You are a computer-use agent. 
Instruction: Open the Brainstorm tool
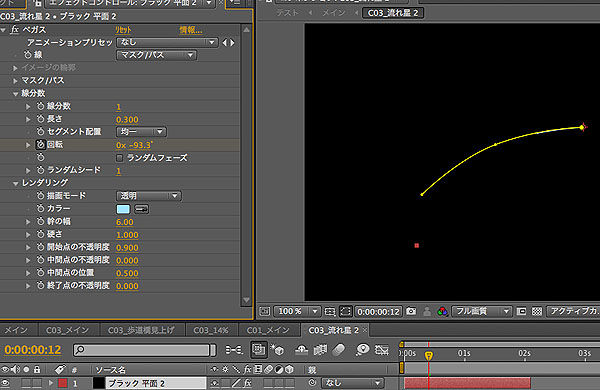pyautogui.click(x=362, y=349)
